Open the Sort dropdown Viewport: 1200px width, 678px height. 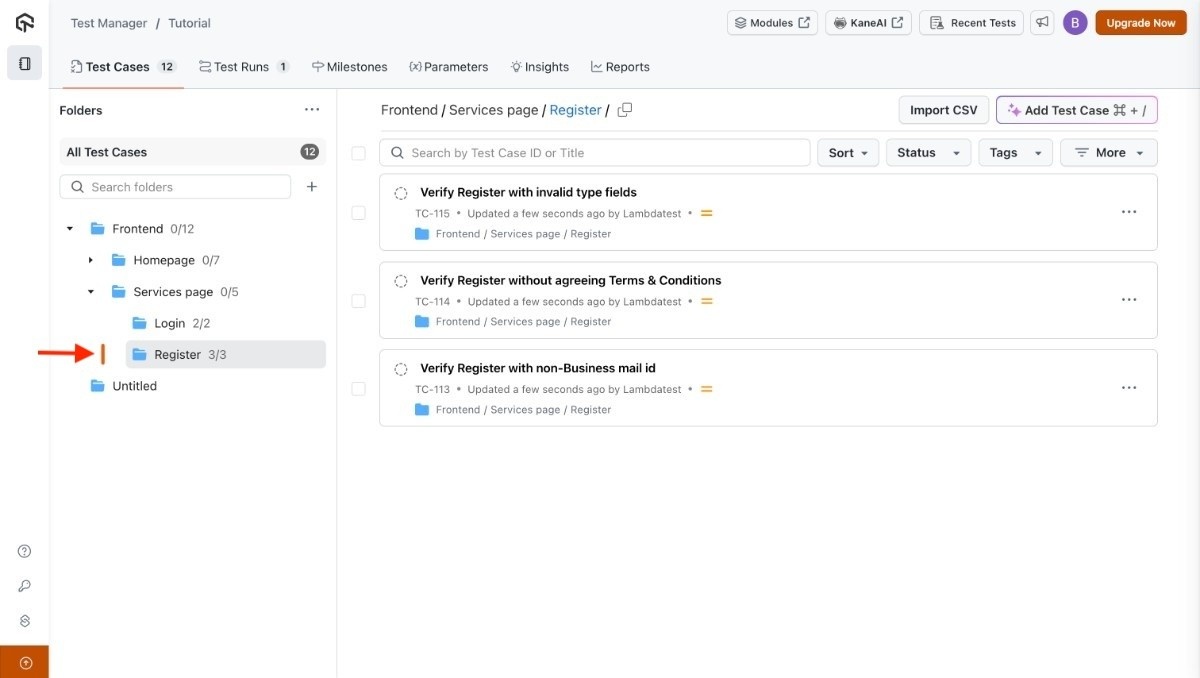(848, 153)
